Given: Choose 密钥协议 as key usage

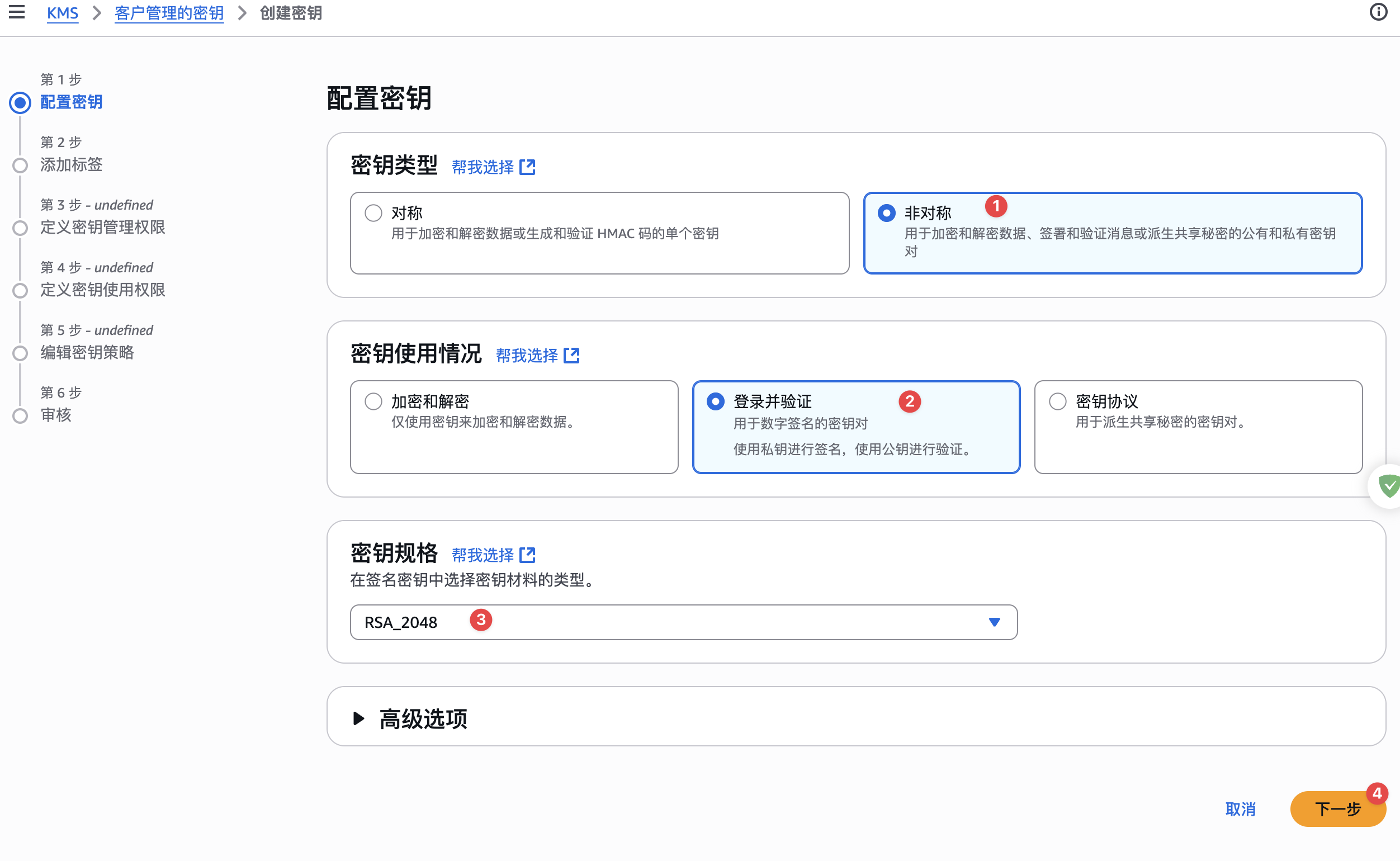Looking at the screenshot, I should (x=1057, y=401).
